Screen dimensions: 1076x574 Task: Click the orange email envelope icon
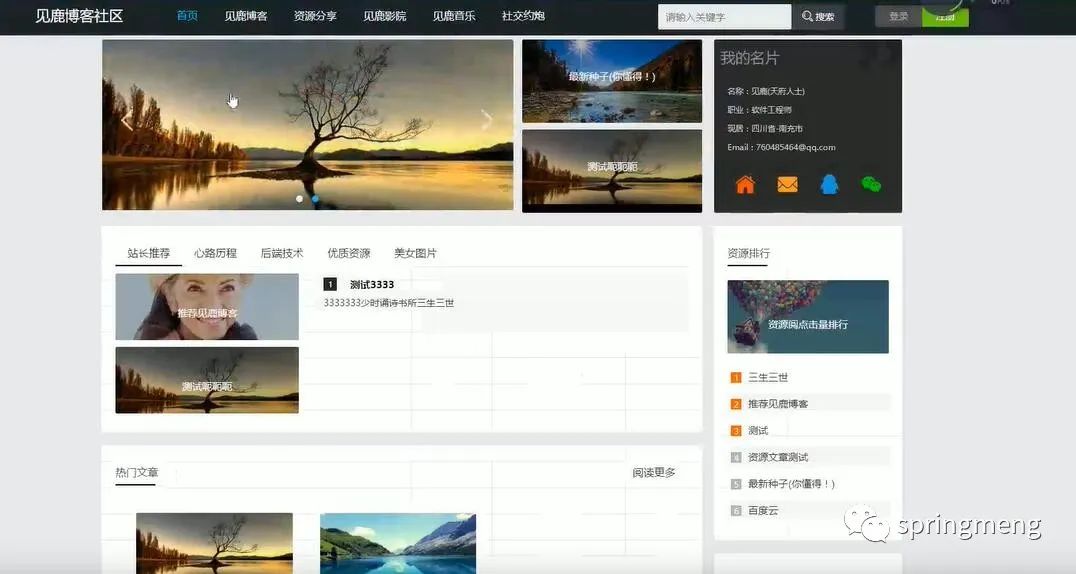click(x=787, y=185)
